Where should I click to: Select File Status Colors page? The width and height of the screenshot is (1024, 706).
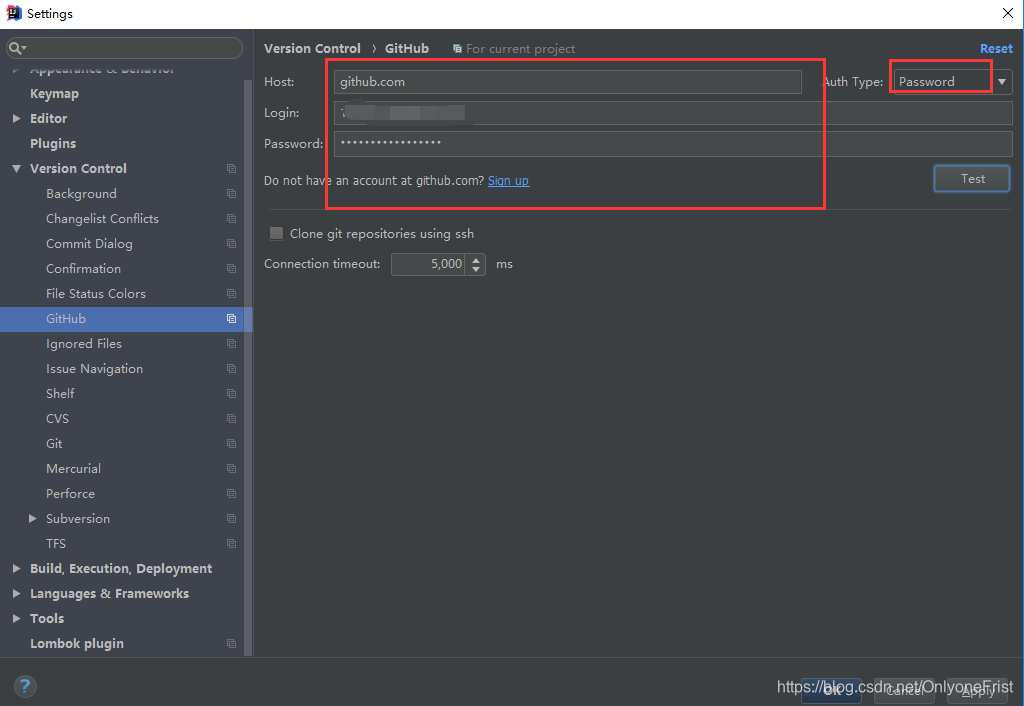tap(96, 293)
